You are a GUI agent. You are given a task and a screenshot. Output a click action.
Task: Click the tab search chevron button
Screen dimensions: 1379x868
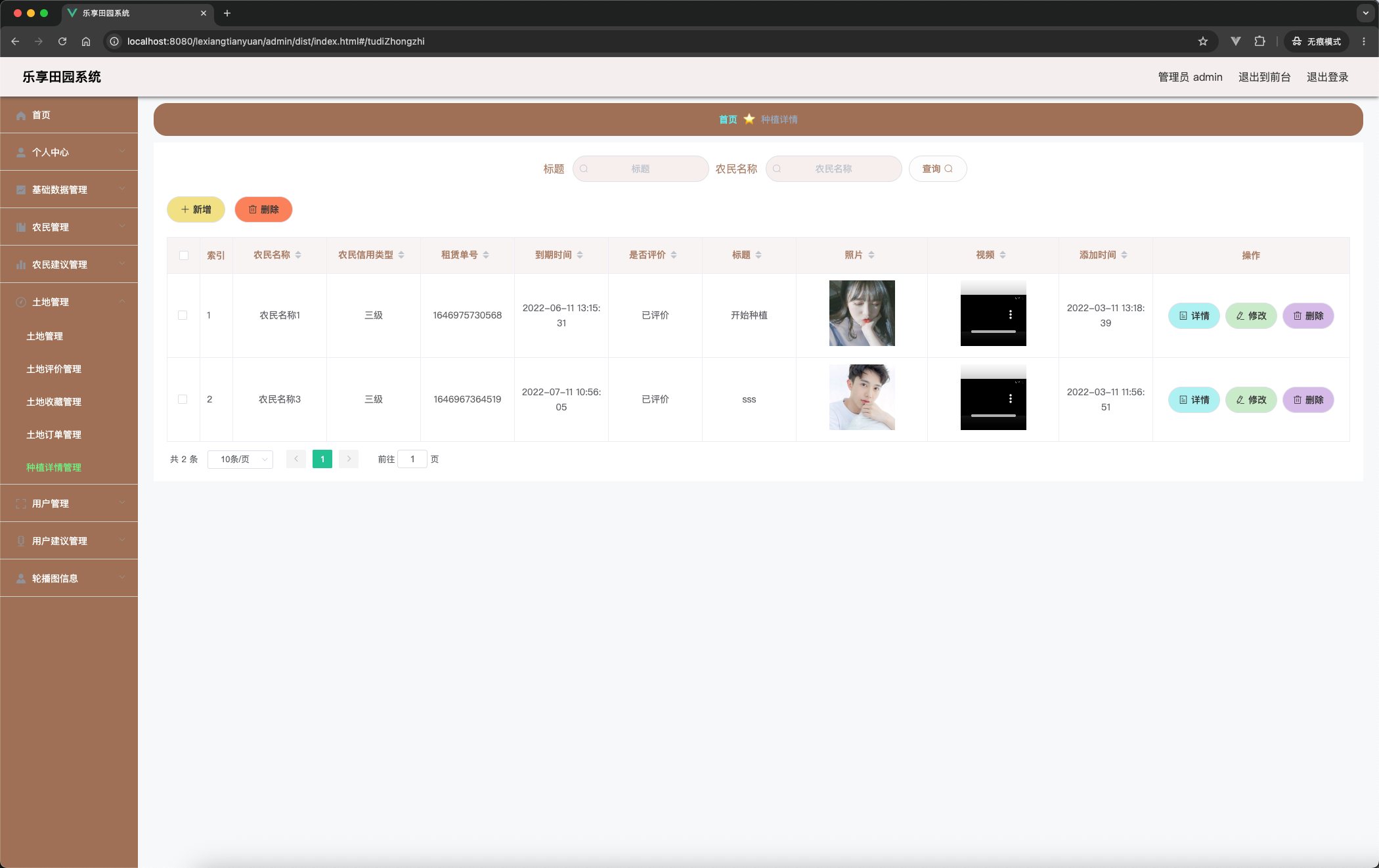[x=1366, y=13]
